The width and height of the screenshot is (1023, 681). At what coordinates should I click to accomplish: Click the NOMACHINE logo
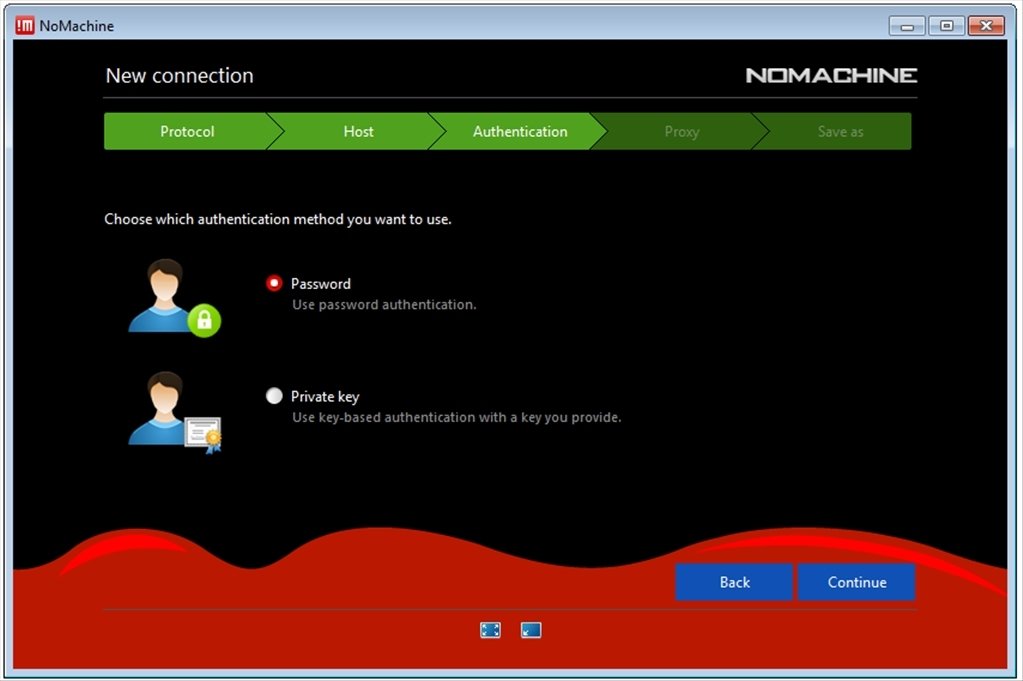tap(831, 75)
